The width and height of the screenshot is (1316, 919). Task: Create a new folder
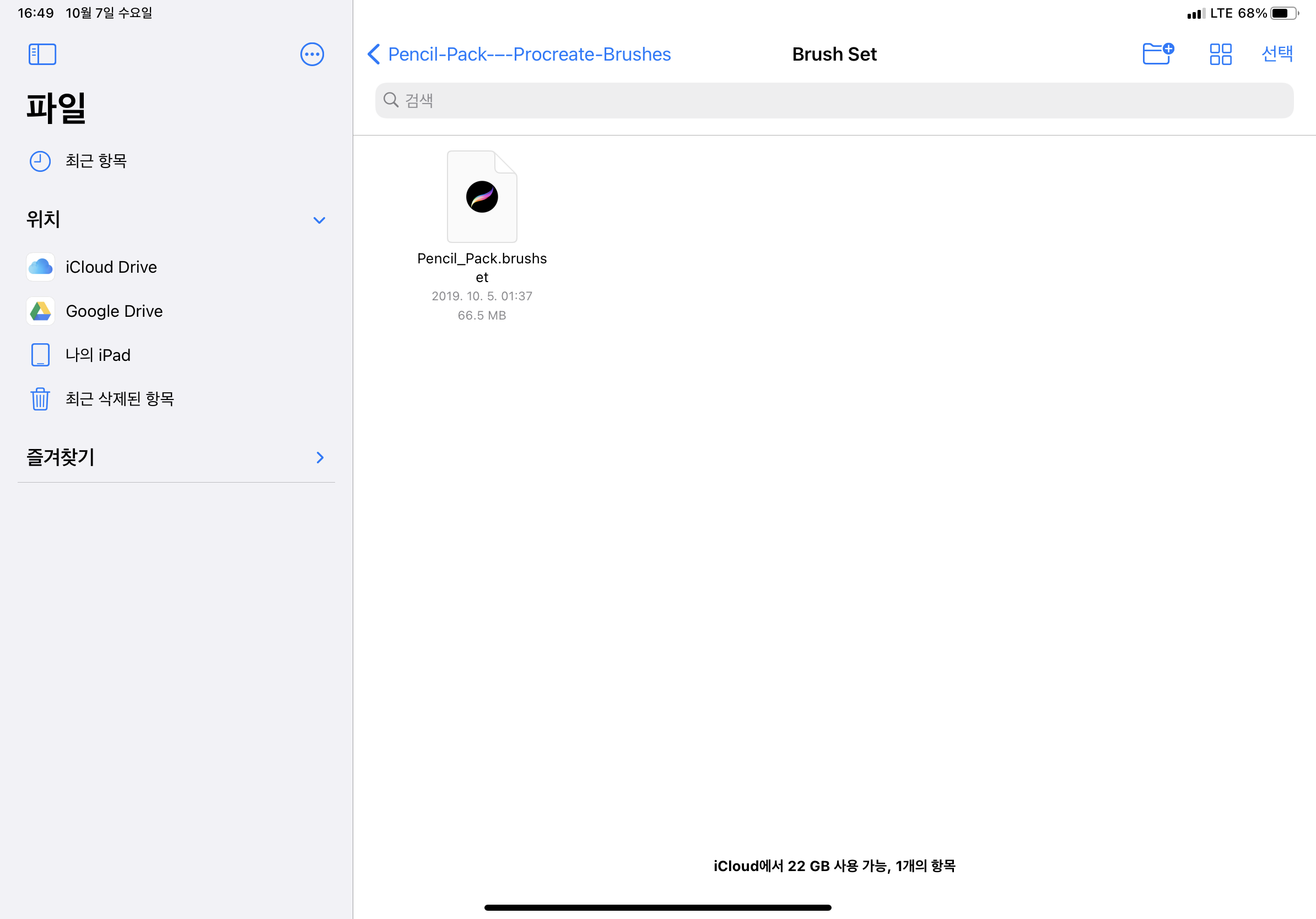1158,54
